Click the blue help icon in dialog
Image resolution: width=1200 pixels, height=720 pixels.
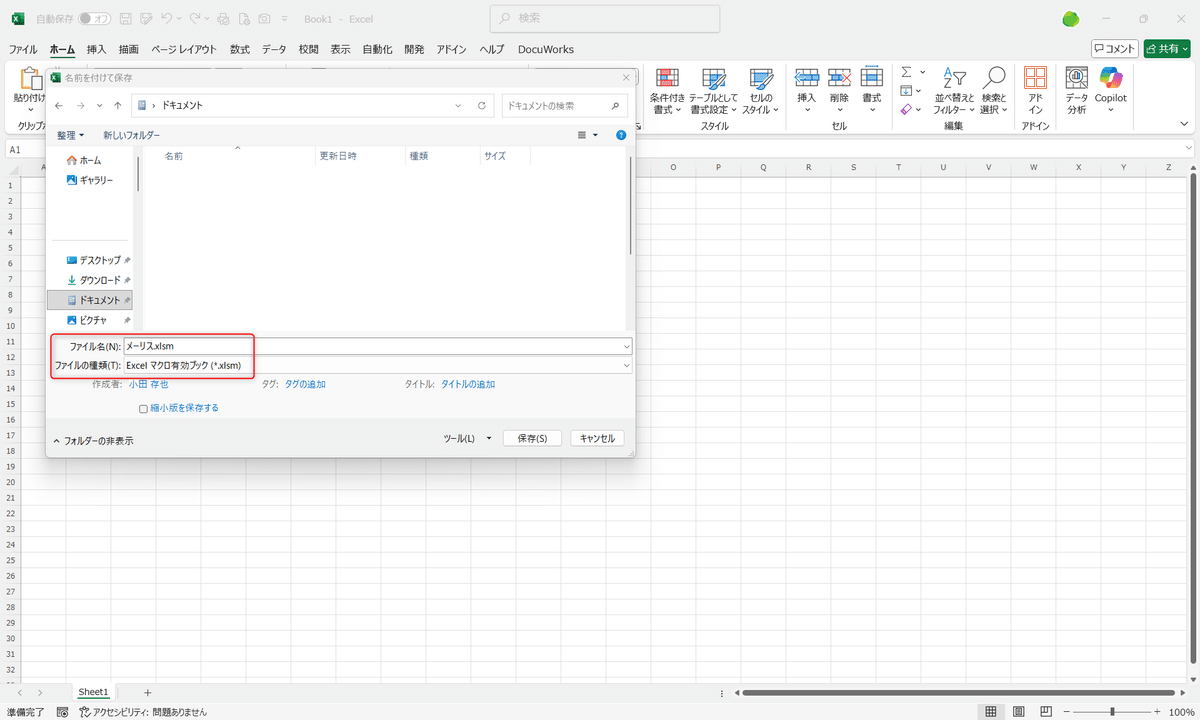click(621, 135)
